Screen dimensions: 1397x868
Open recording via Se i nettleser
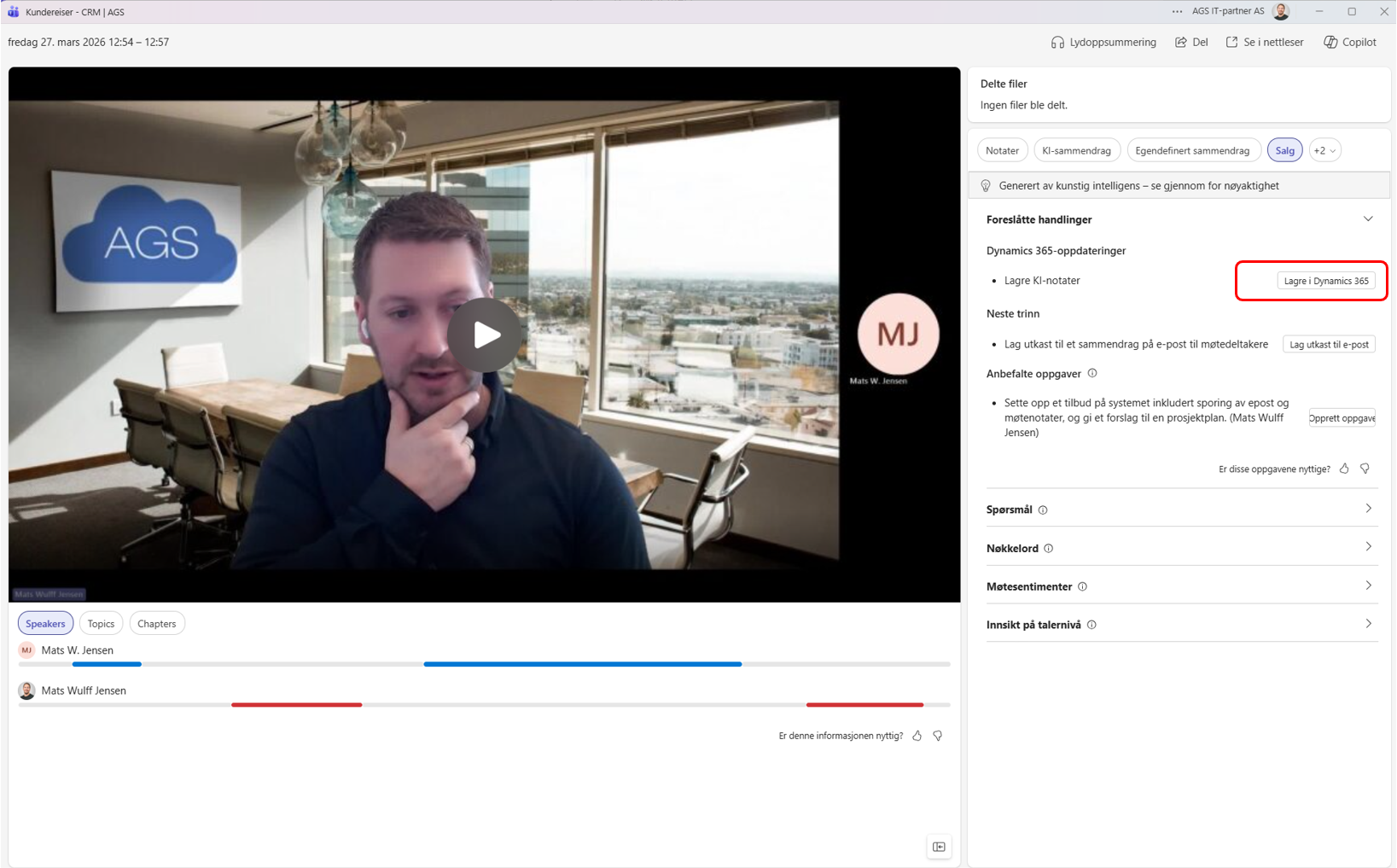click(x=1265, y=42)
